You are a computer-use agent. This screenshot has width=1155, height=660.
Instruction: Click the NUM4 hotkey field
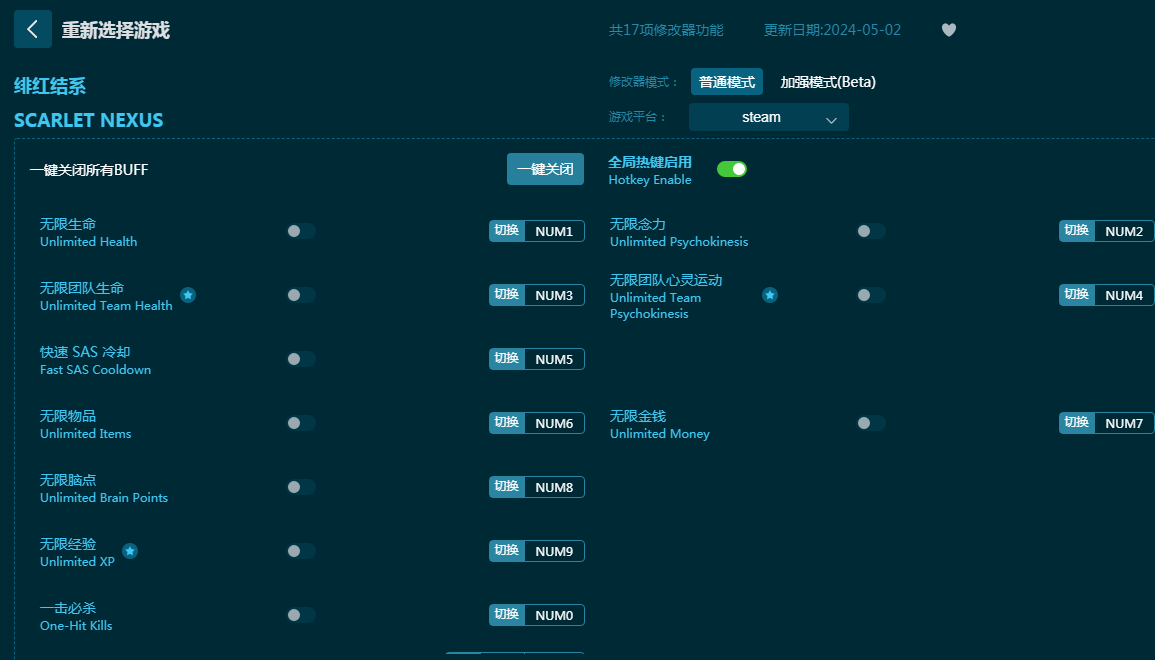pyautogui.click(x=1125, y=295)
